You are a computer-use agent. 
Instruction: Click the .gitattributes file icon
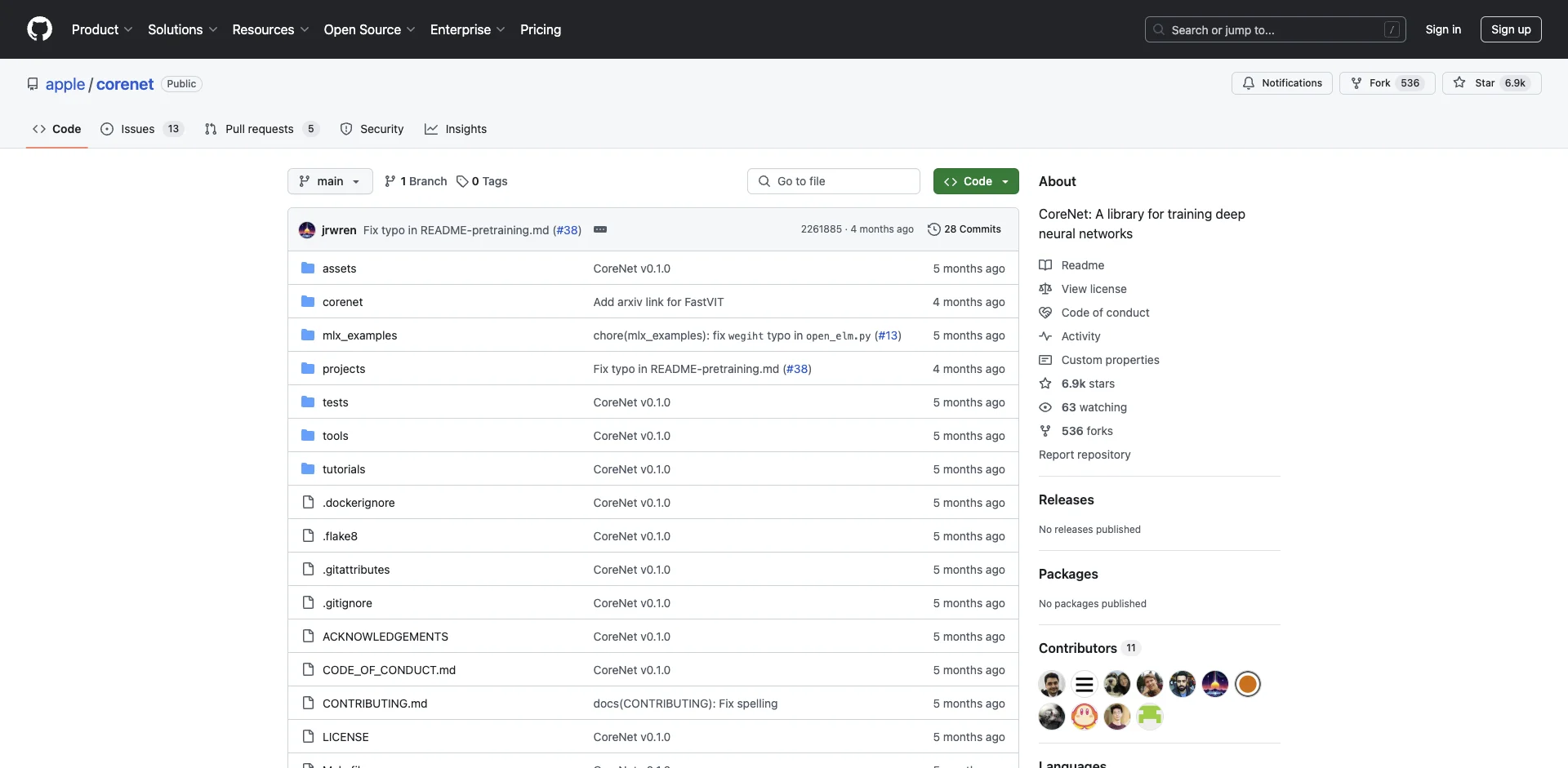308,569
